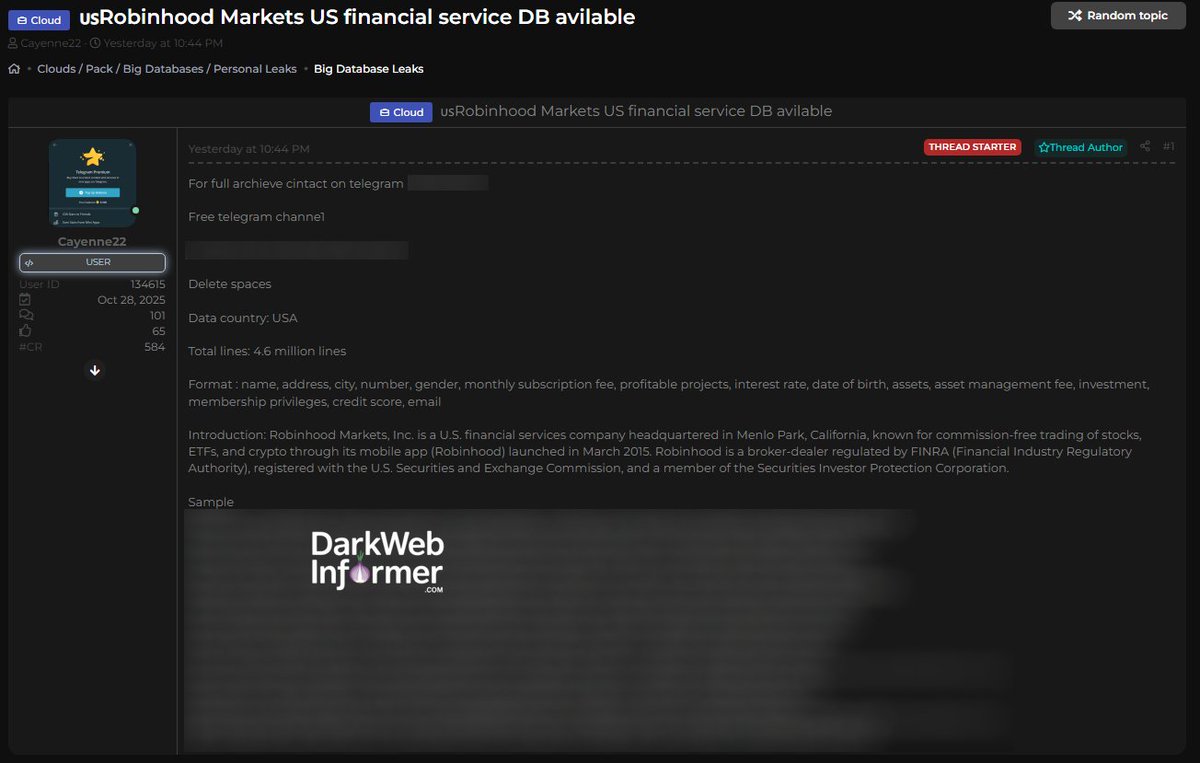Click the 'Sample' label

211,502
